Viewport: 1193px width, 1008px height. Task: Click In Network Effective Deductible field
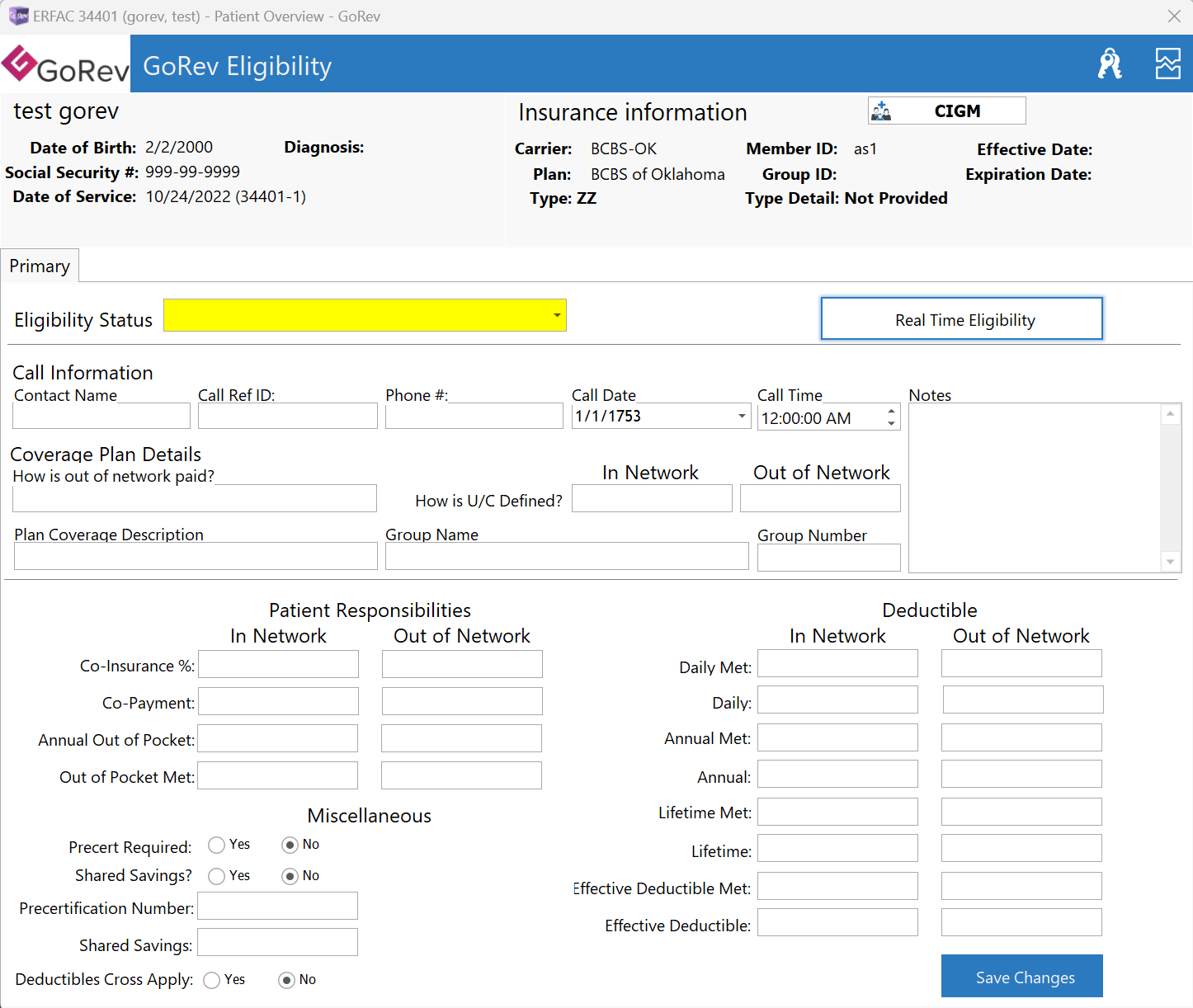click(x=838, y=922)
